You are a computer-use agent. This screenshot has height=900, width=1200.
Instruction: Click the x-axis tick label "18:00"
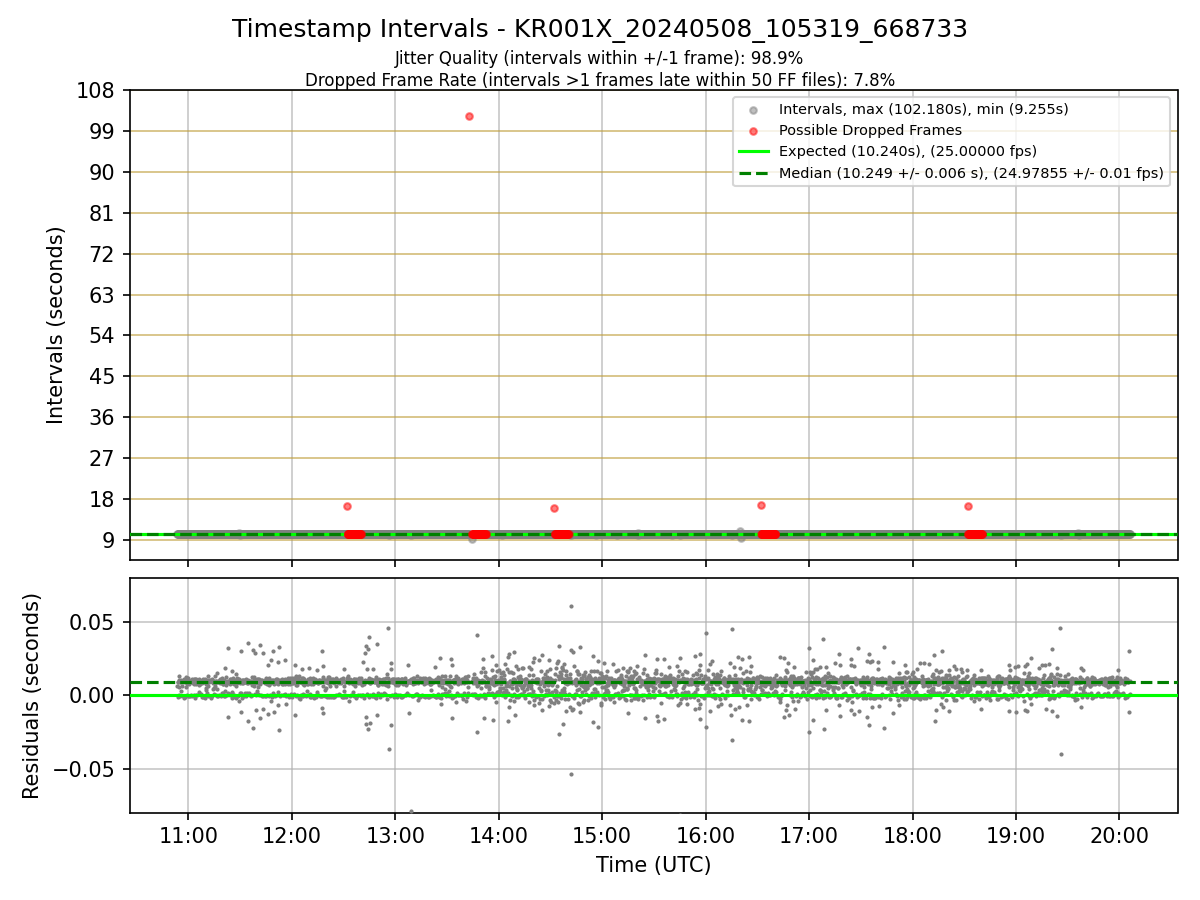[x=913, y=836]
